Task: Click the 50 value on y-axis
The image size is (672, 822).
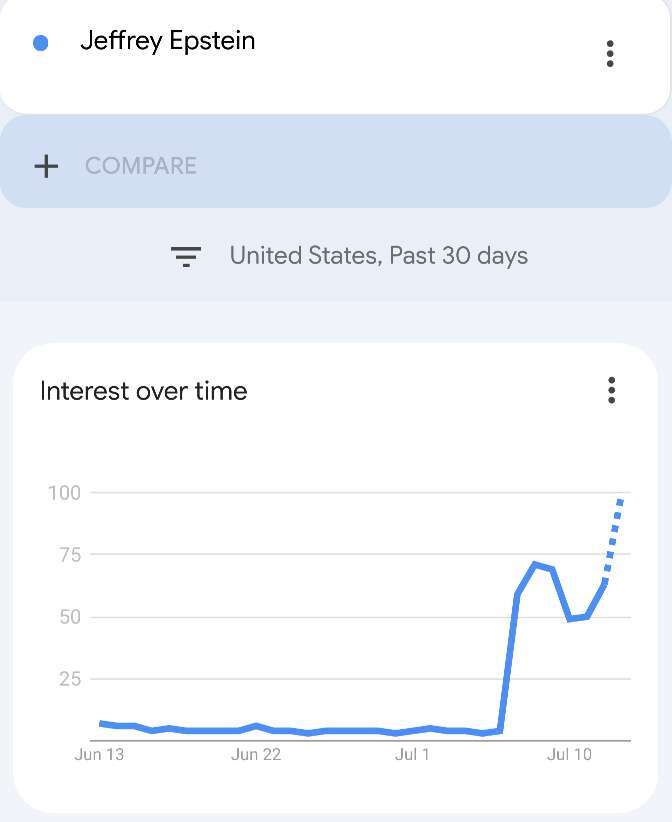Action: click(70, 617)
